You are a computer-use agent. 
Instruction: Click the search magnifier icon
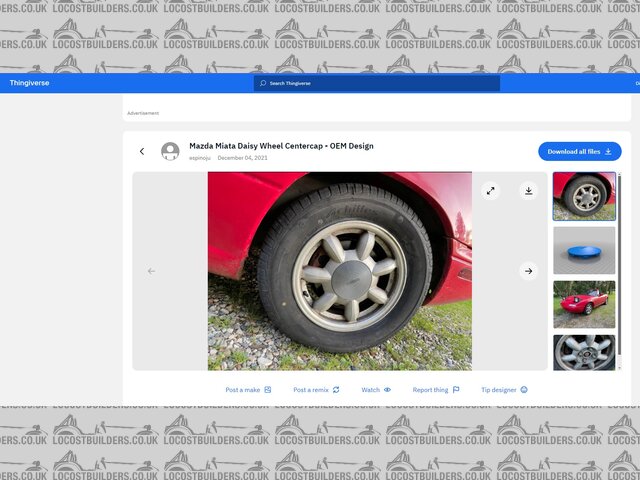pos(262,83)
